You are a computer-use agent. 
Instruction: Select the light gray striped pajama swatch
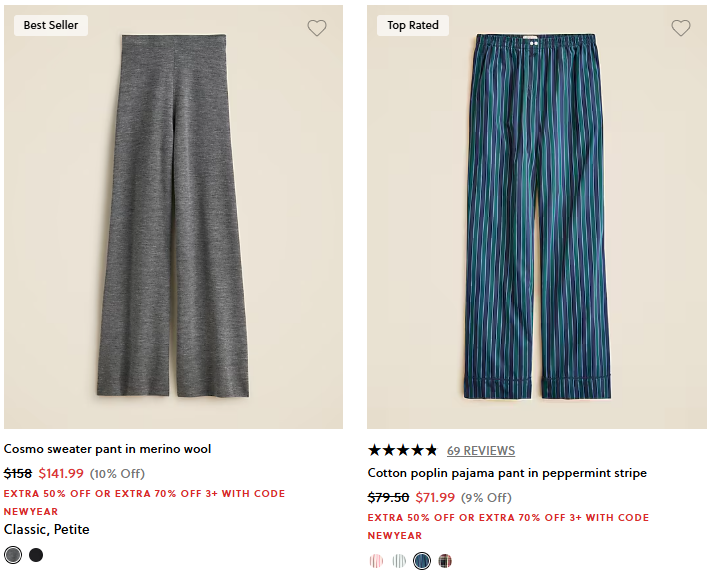[399, 561]
